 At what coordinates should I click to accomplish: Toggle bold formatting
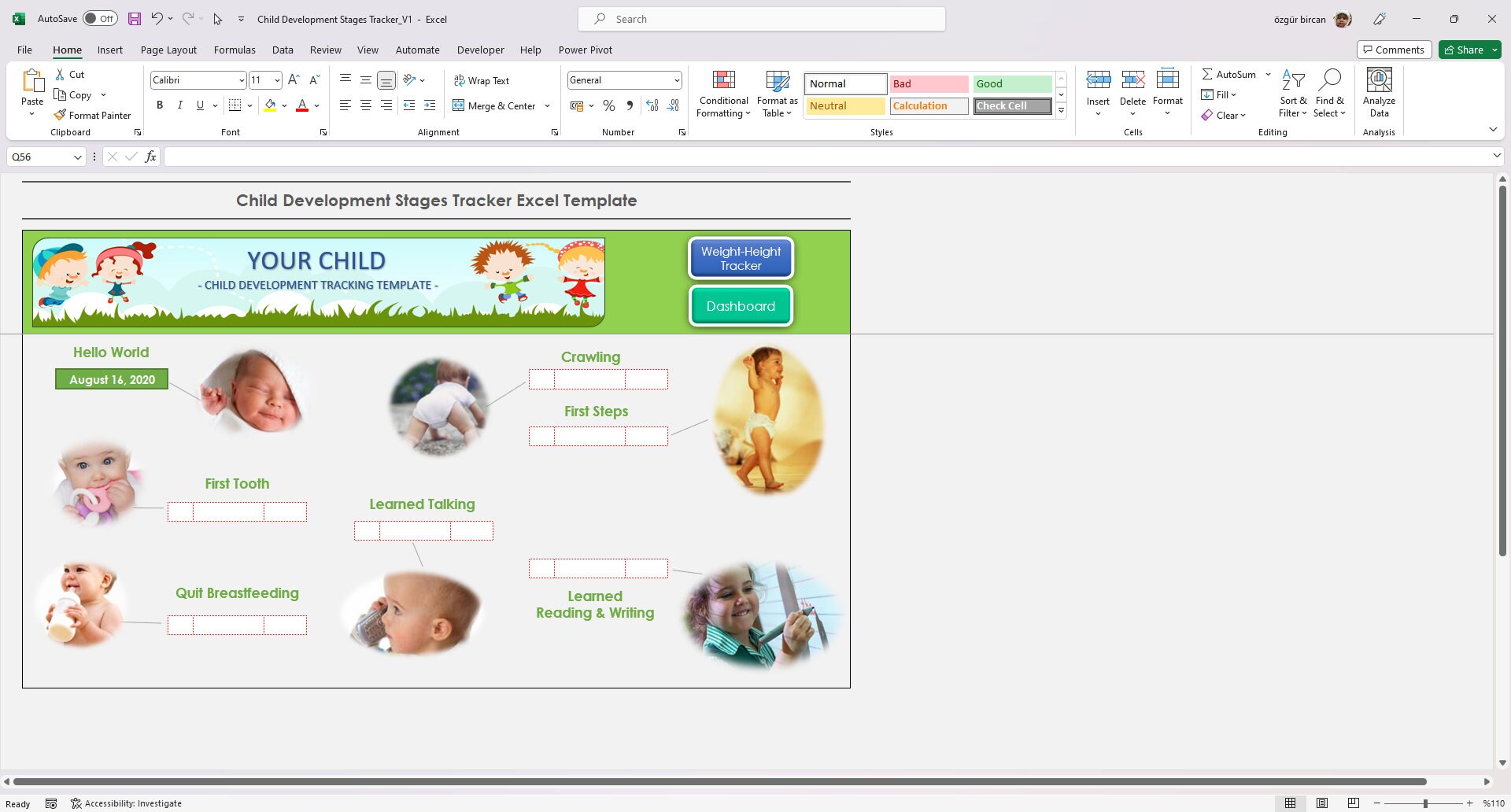click(160, 105)
